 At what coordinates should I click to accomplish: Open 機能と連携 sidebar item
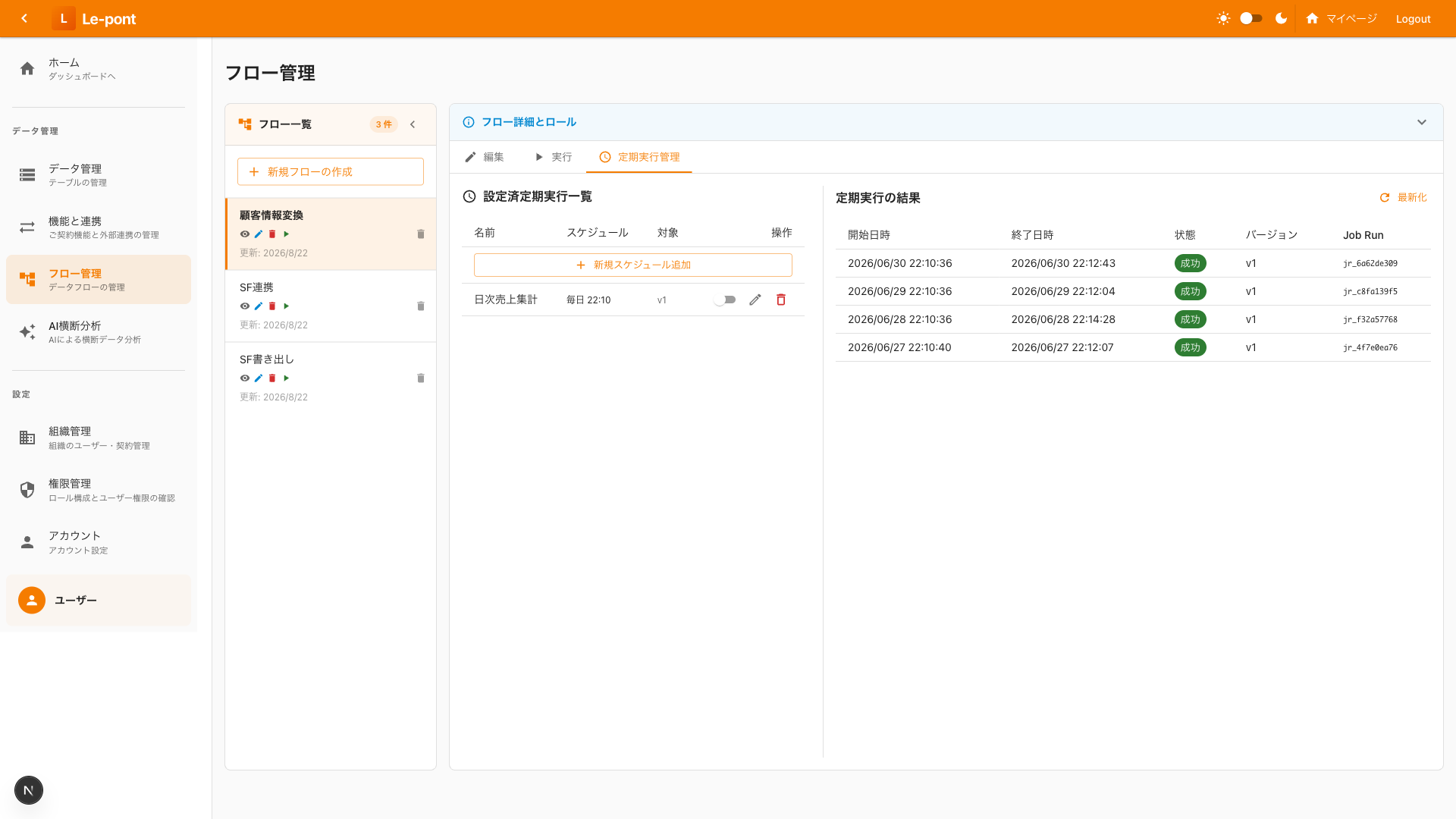[99, 227]
